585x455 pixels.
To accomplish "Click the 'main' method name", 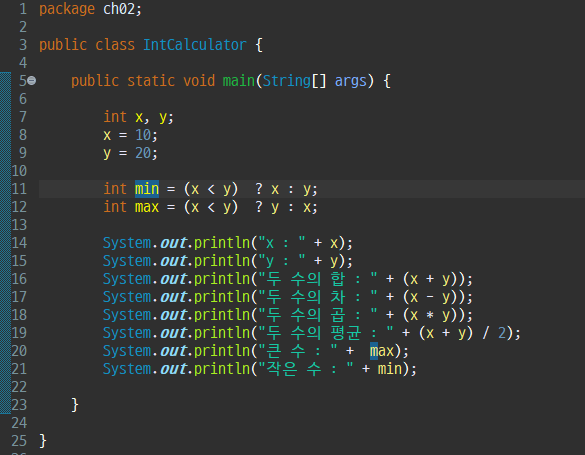I will click(x=239, y=81).
